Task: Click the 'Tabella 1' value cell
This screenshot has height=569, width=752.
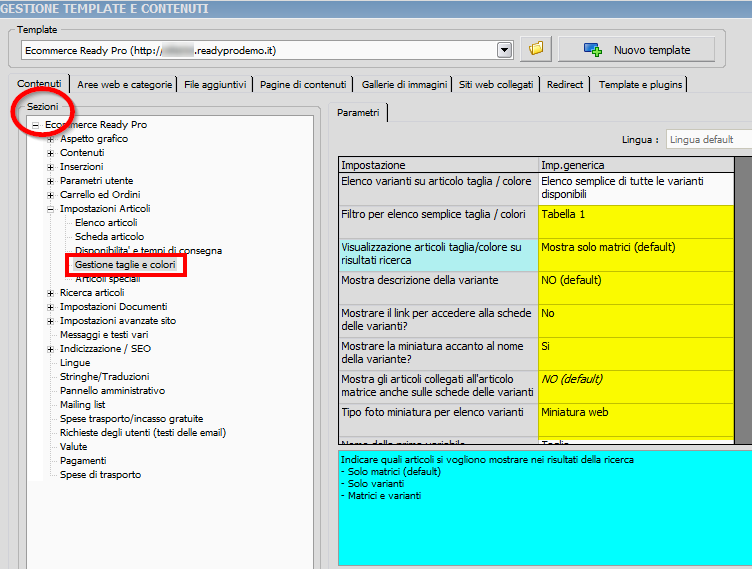Action: 636,222
